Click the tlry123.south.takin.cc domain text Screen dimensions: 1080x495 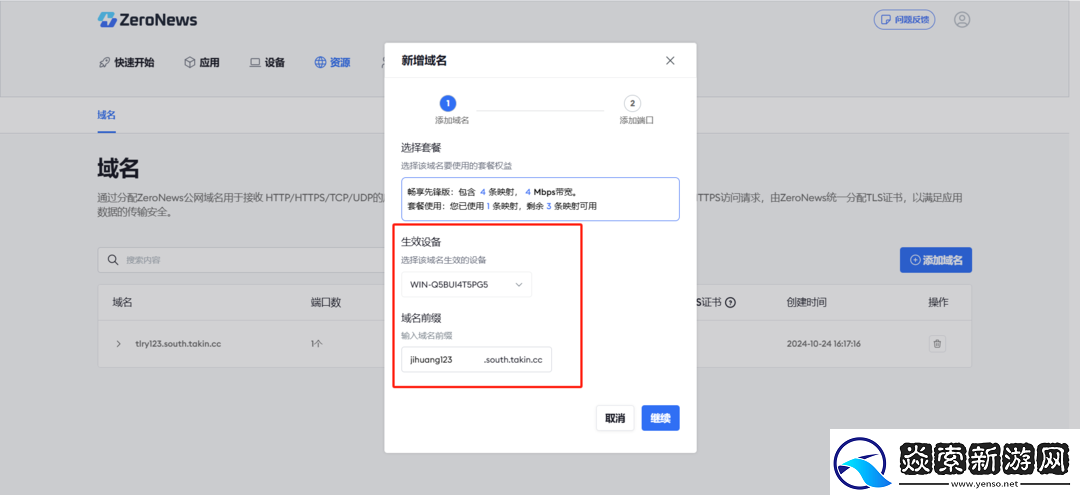point(178,344)
